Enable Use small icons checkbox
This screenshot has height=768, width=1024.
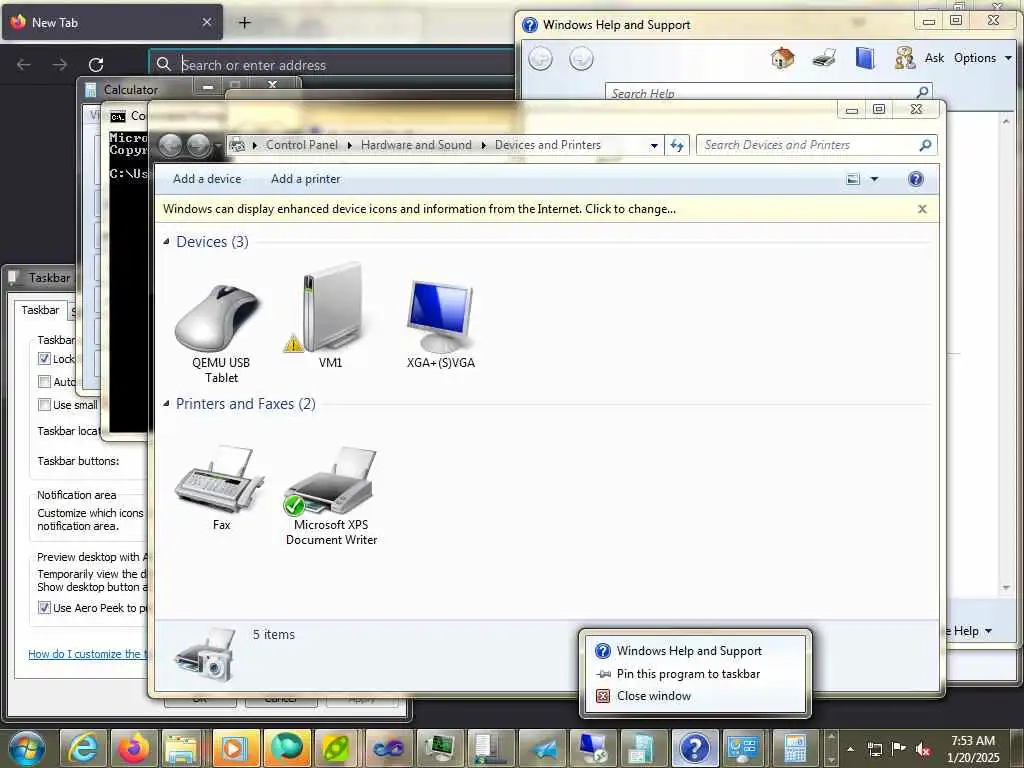(44, 404)
